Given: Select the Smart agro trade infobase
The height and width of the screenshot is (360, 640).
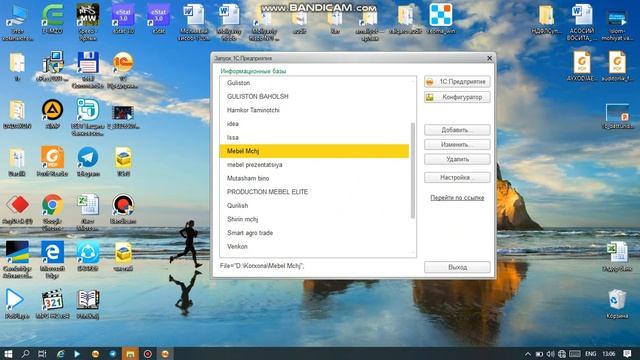Looking at the screenshot, I should coord(314,233).
